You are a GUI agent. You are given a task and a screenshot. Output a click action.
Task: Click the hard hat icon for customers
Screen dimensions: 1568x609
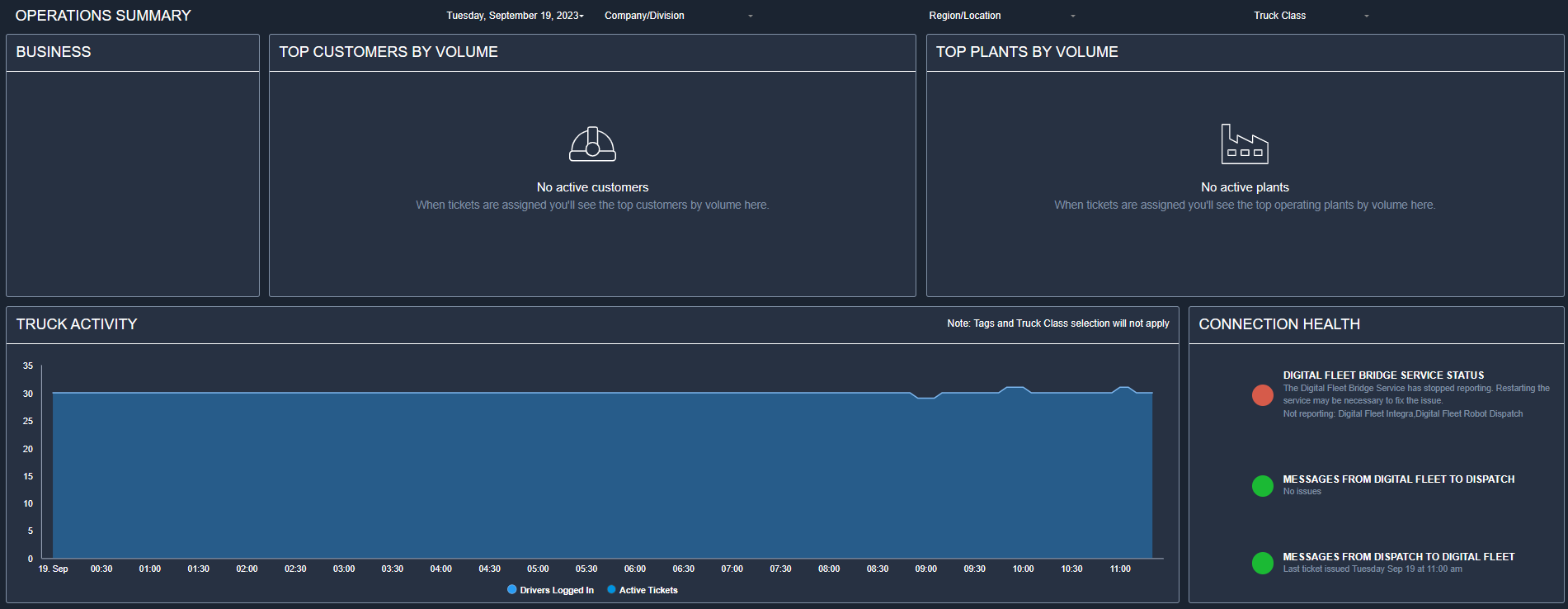[592, 144]
